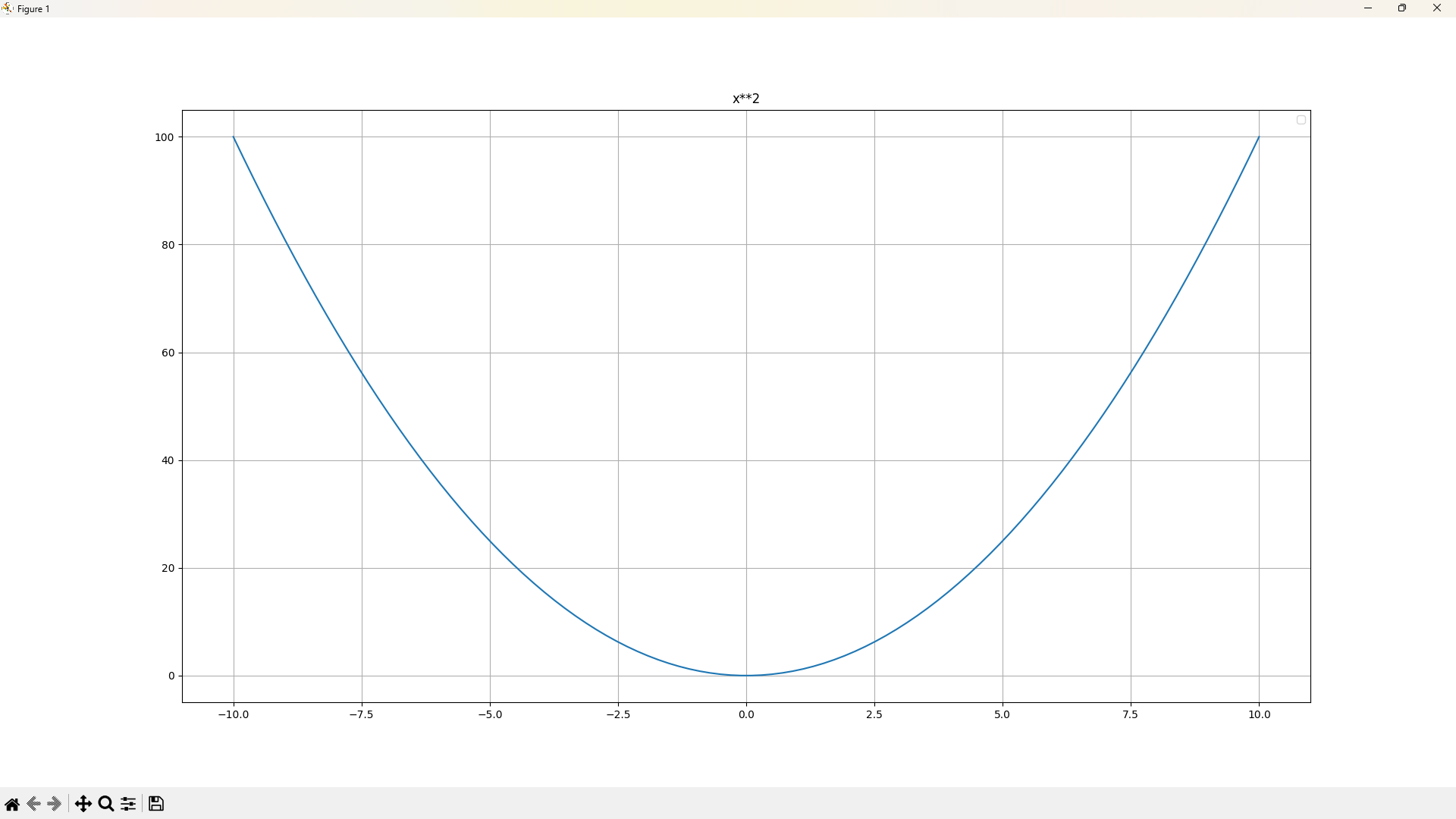Click the curve's left endpoint at y=100
The width and height of the screenshot is (1456, 819).
[x=234, y=137]
